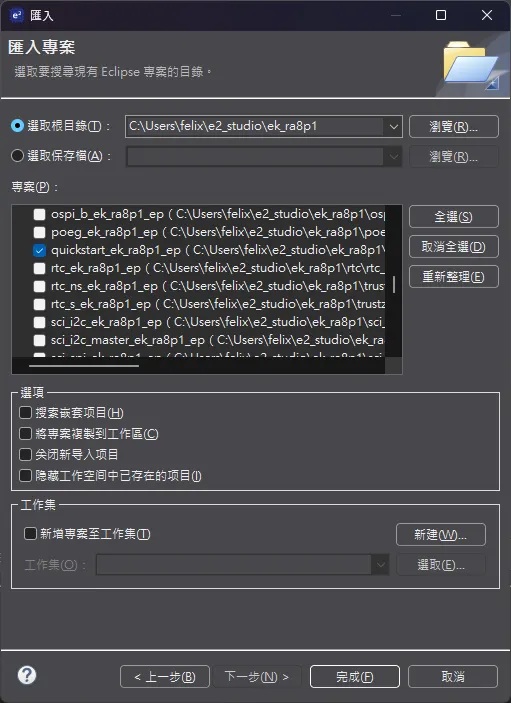
Task: Toggle 新增專案至工作集 checkbox
Action: 30,534
